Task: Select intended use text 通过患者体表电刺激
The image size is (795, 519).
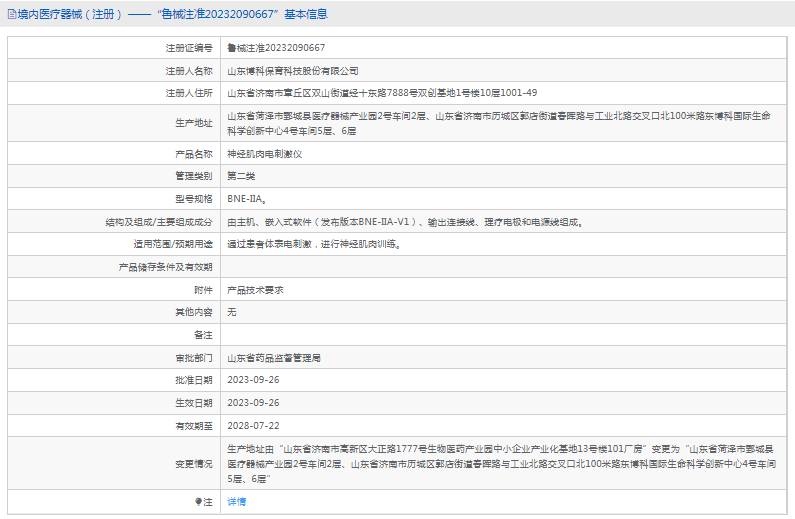Action: pyautogui.click(x=314, y=244)
